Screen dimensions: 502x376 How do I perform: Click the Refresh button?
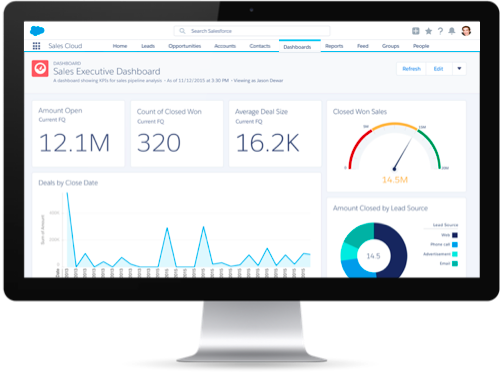412,69
